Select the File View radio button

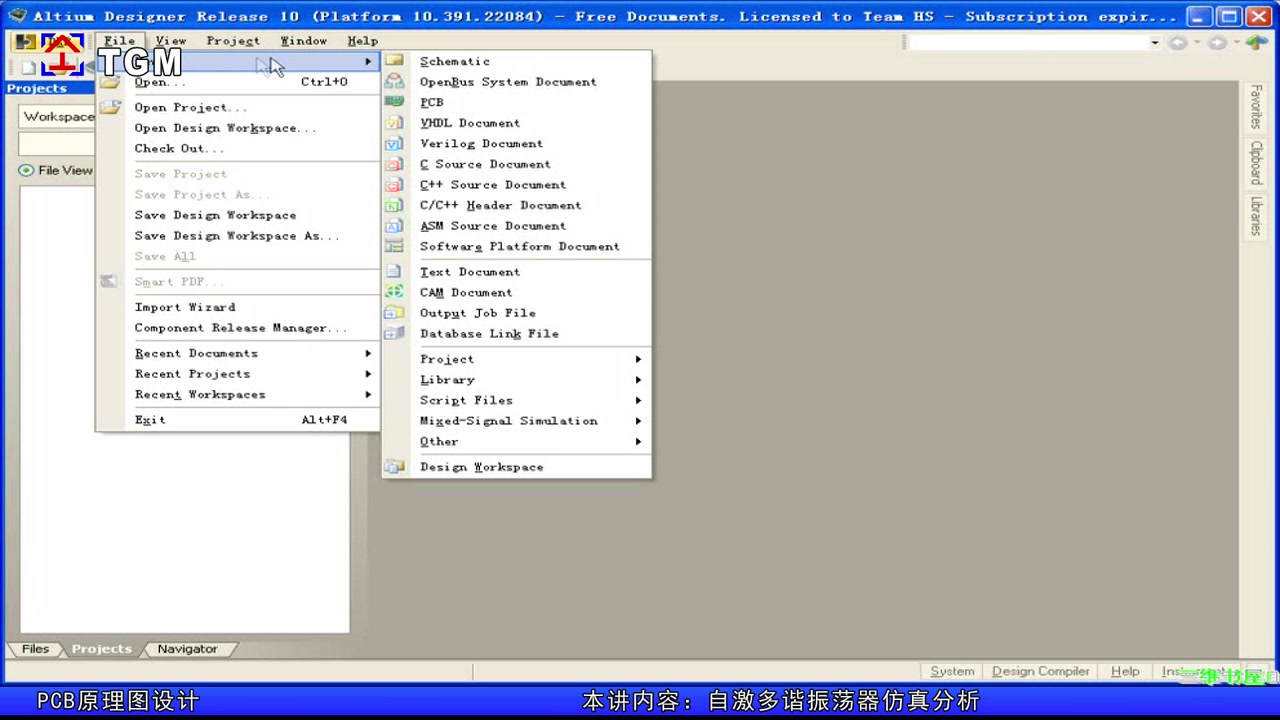26,170
